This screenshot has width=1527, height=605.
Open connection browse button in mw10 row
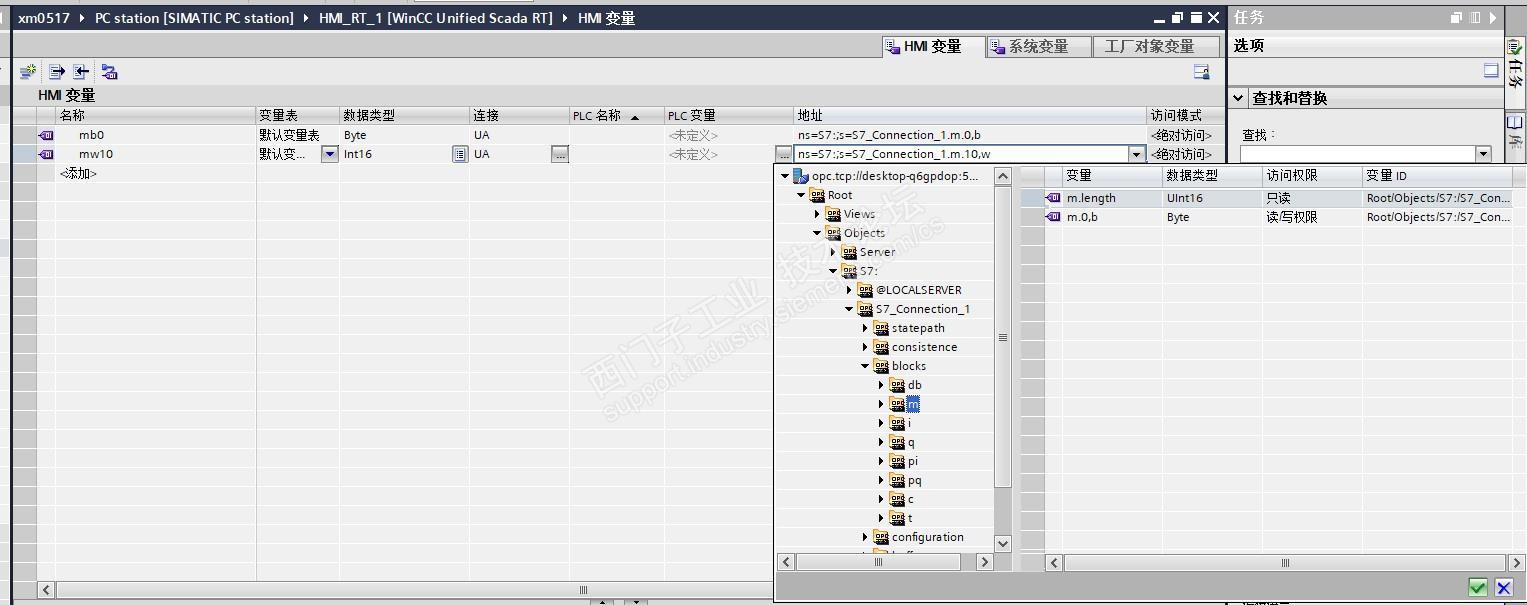pos(560,154)
